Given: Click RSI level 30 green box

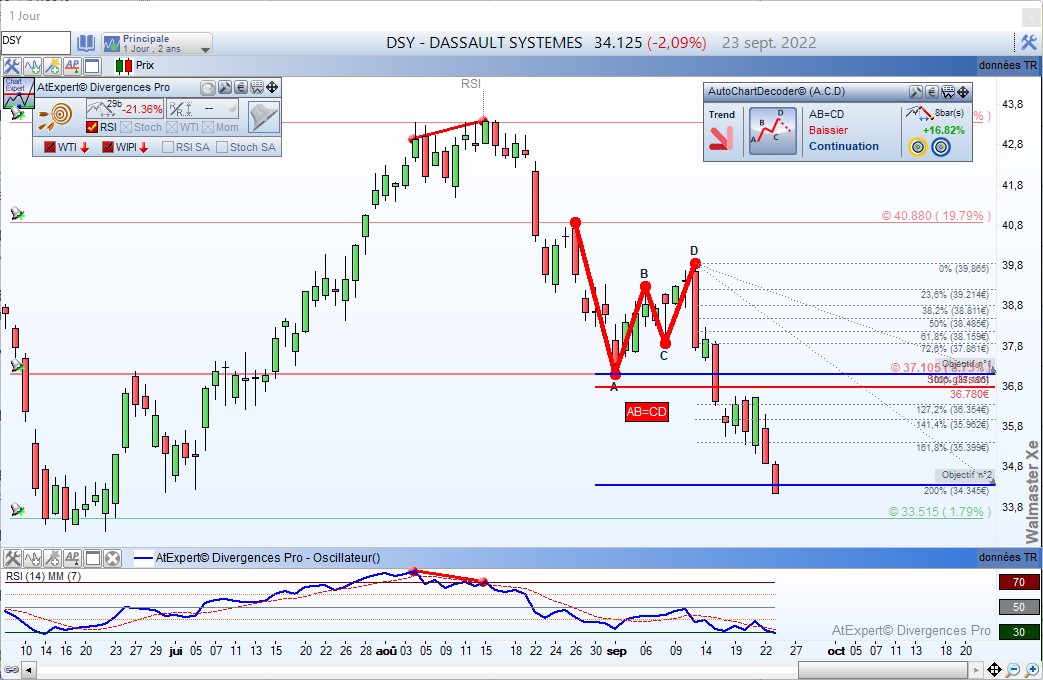Looking at the screenshot, I should coord(1018,632).
